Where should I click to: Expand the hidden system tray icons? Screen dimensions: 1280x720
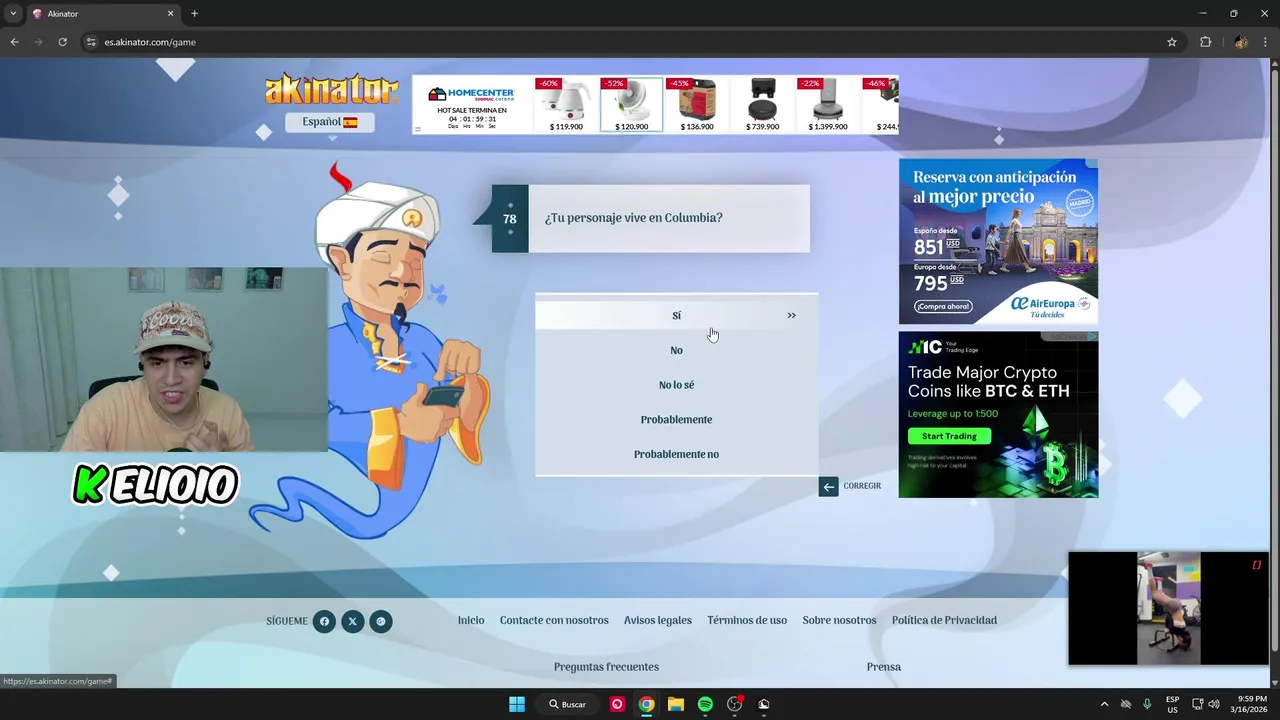coord(1104,704)
